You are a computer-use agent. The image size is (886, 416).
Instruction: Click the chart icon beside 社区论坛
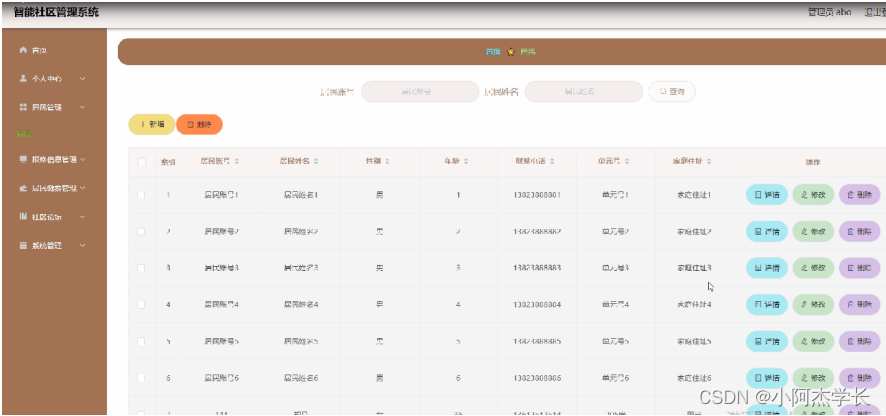click(23, 216)
